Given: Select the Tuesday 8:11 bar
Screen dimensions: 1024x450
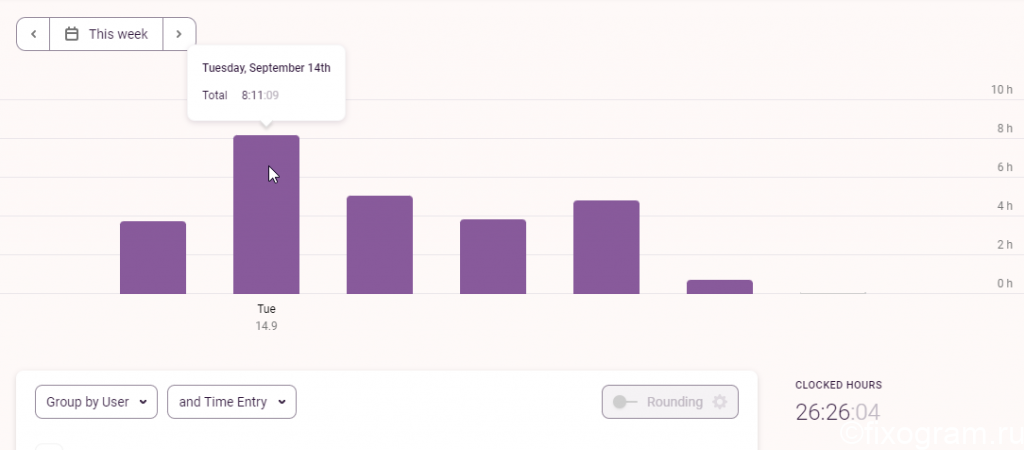Looking at the screenshot, I should coord(266,214).
